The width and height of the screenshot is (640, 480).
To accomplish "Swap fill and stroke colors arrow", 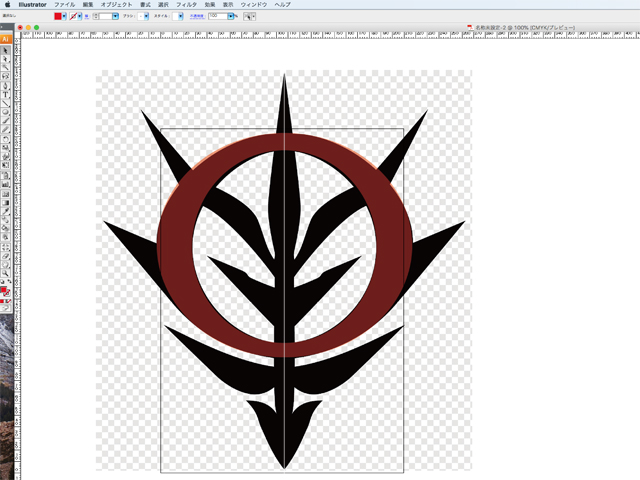I will pyautogui.click(x=9, y=281).
